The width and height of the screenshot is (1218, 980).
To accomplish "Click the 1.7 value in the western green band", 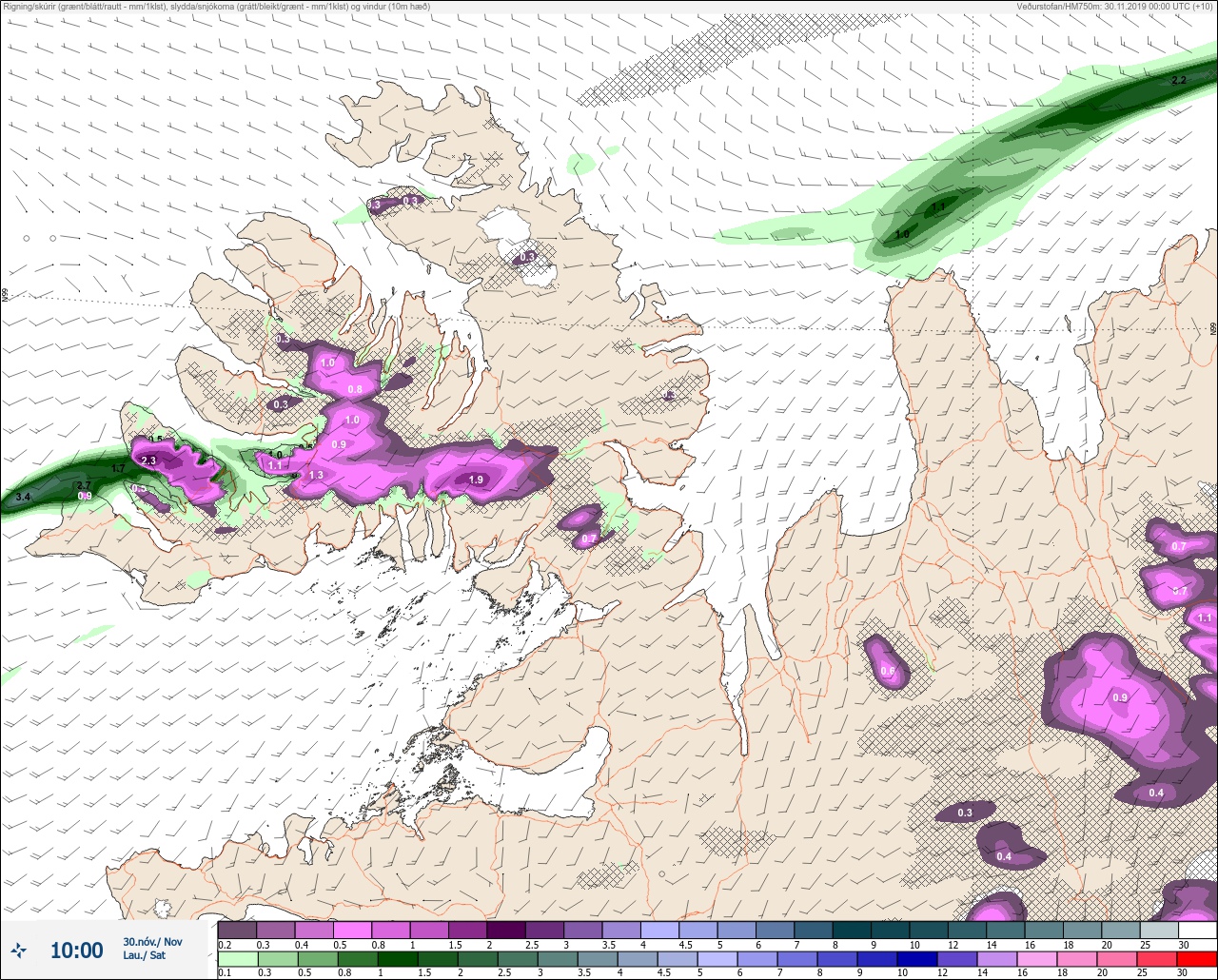I will pyautogui.click(x=119, y=468).
